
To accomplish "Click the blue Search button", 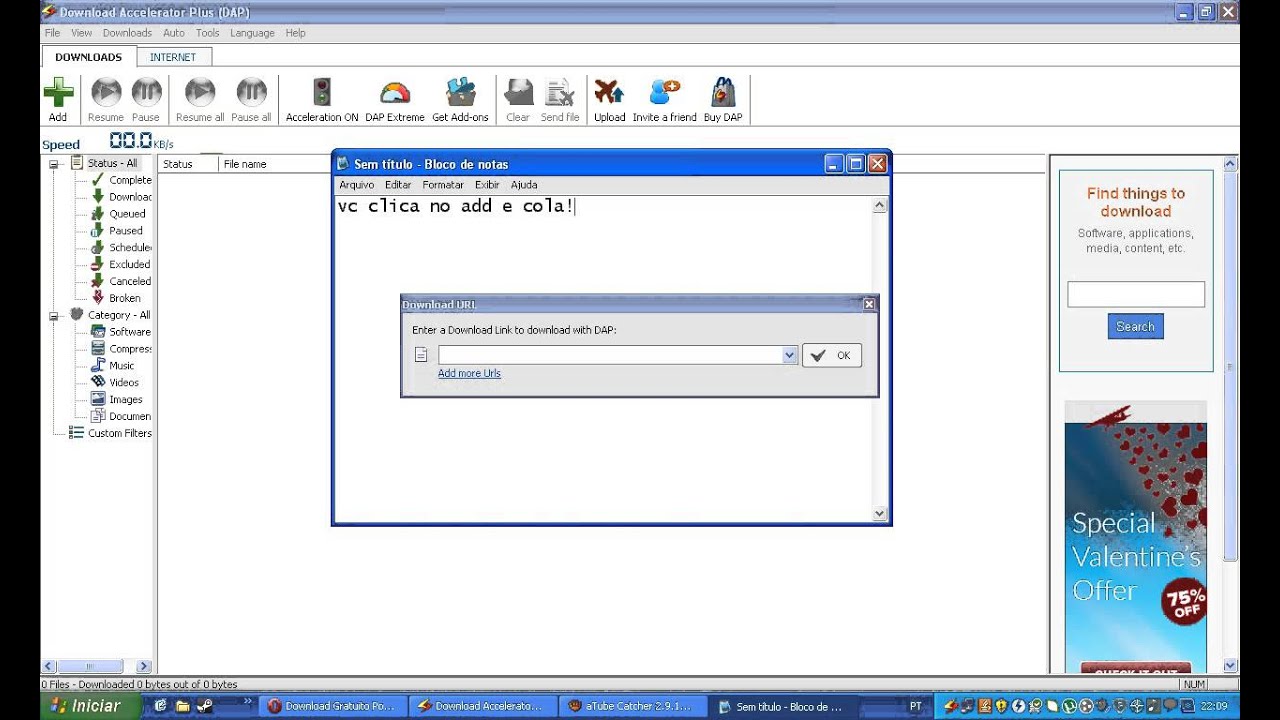I will coord(1136,327).
